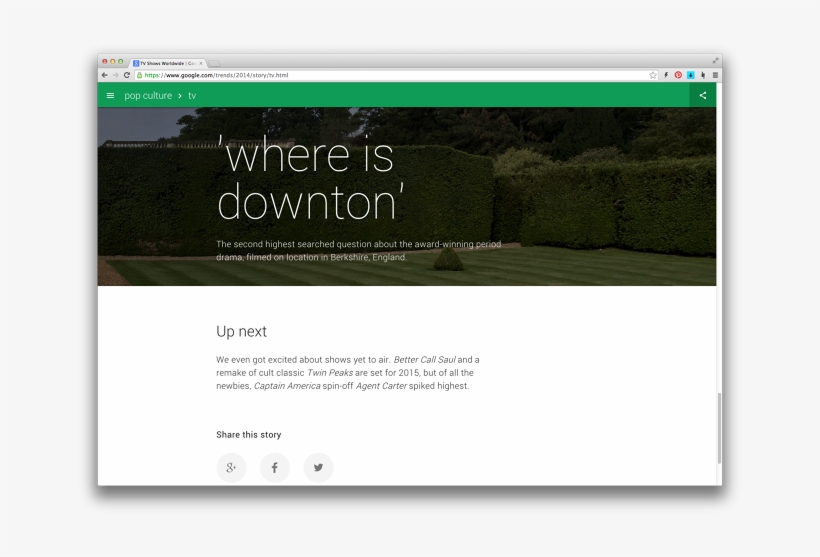The height and width of the screenshot is (557, 820).
Task: Click the lightning bolt extension icon
Action: (666, 75)
